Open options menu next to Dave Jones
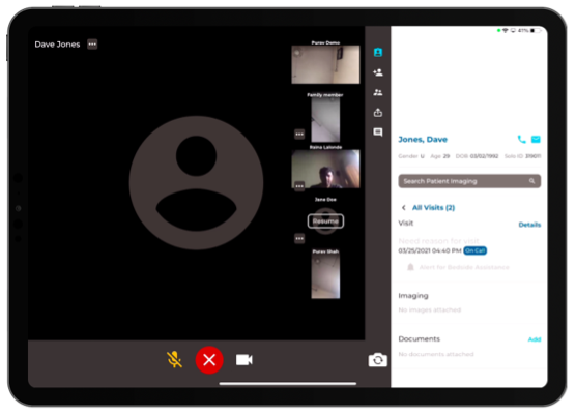Screen dimensions: 576x415 [92, 44]
